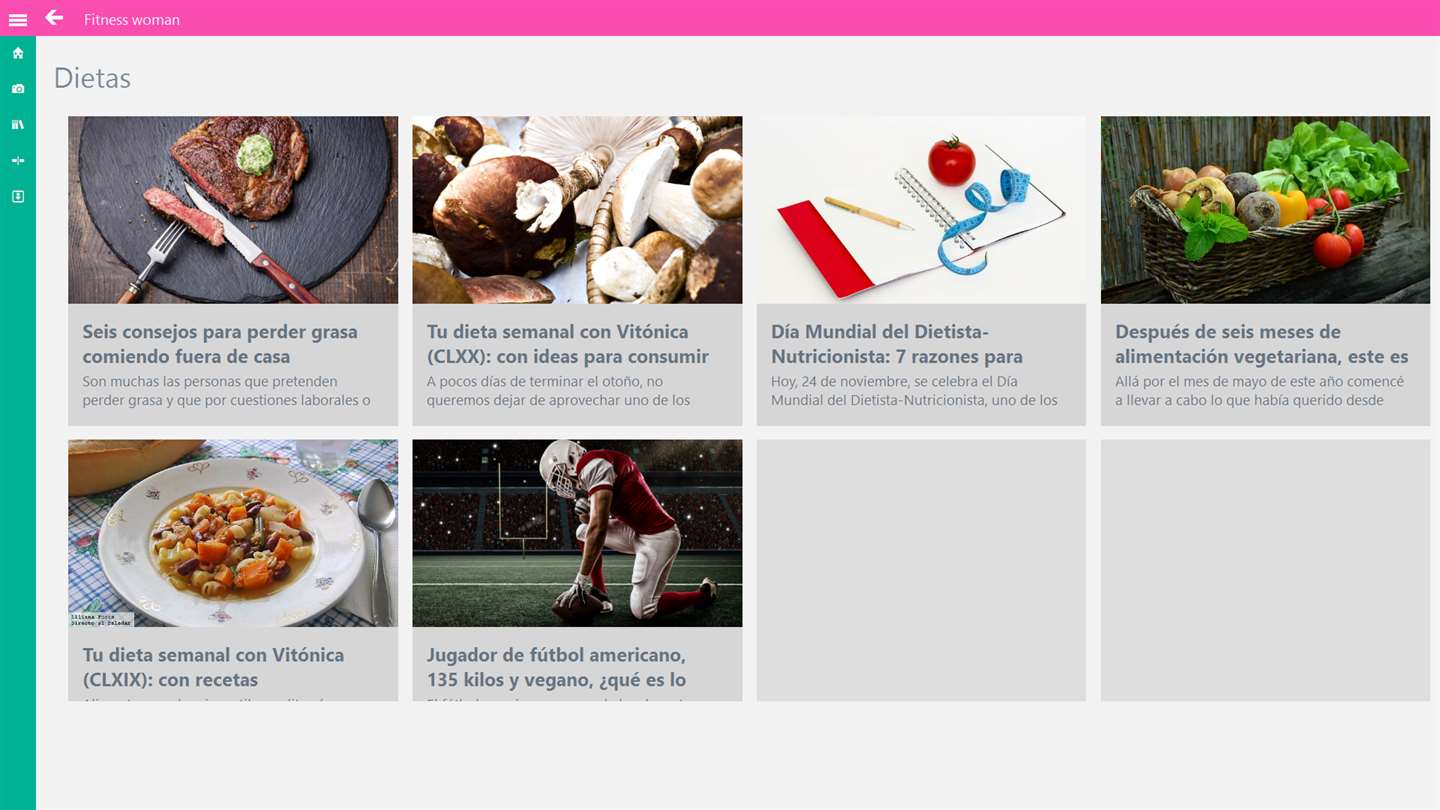Image resolution: width=1440 pixels, height=810 pixels.
Task: Click the Fitness woman app title
Action: coord(132,20)
